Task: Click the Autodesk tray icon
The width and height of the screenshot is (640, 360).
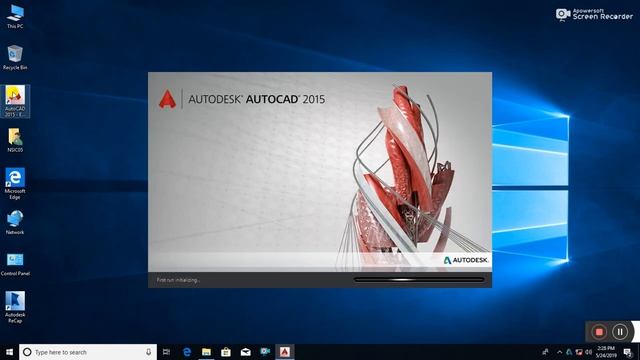Action: pos(569,352)
